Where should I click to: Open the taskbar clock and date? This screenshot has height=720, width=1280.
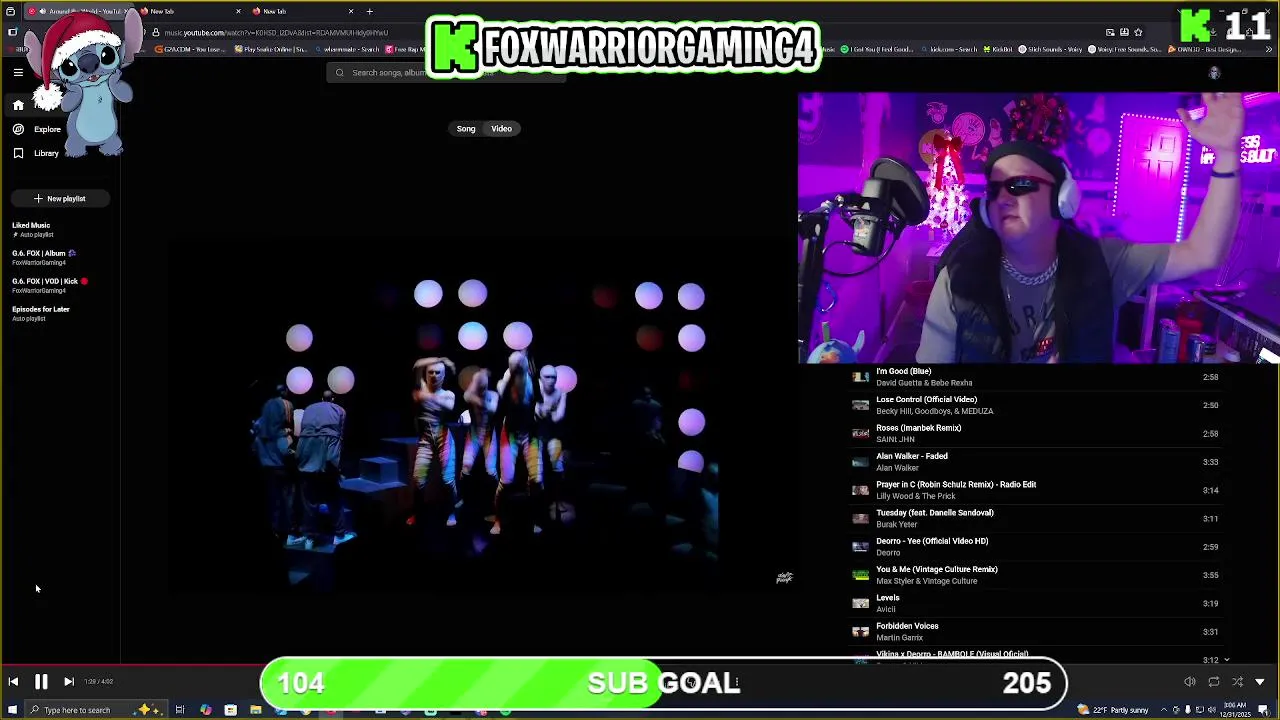click(1235, 710)
